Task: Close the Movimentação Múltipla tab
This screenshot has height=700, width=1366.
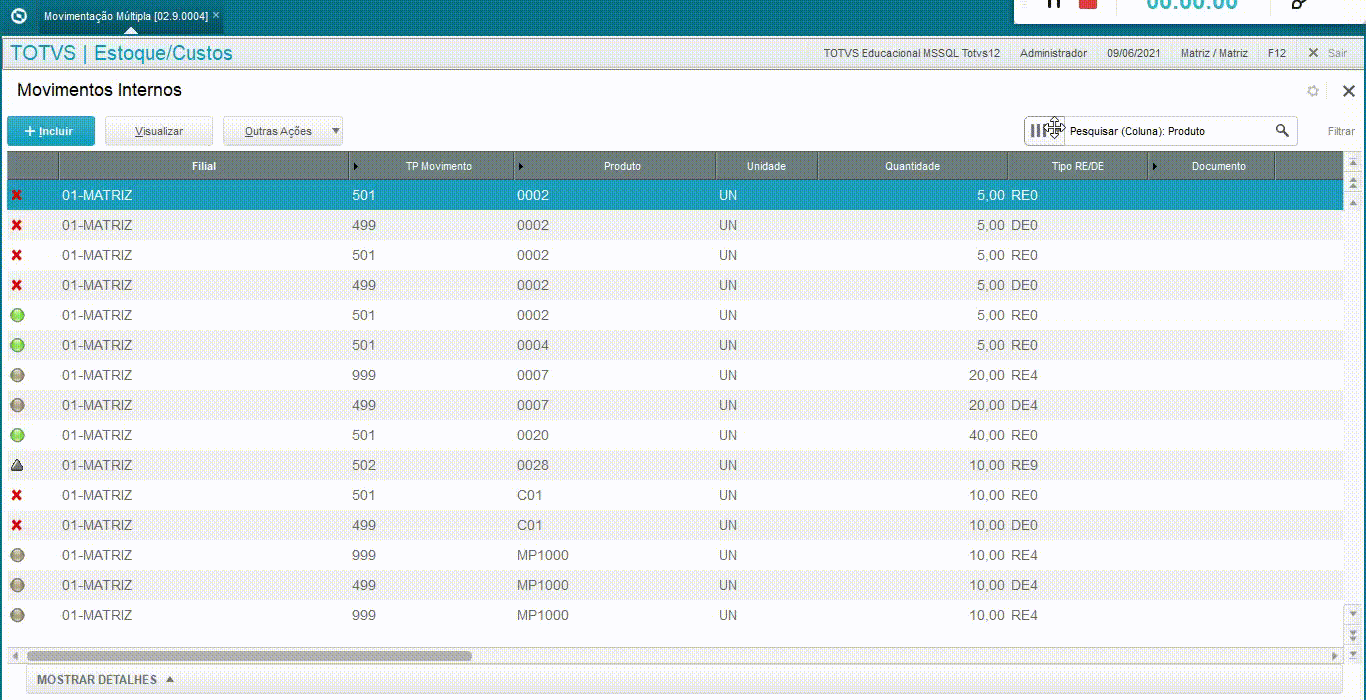Action: click(216, 16)
